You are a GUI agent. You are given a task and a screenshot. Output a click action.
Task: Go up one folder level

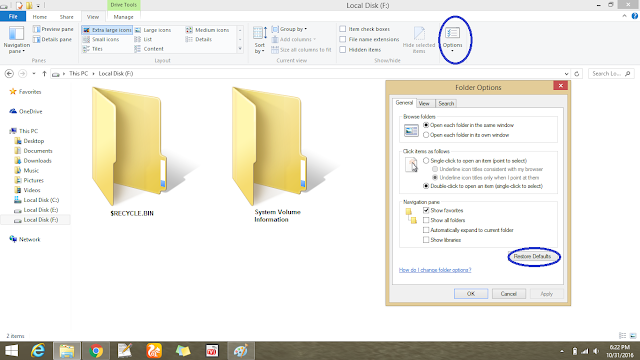pos(44,73)
